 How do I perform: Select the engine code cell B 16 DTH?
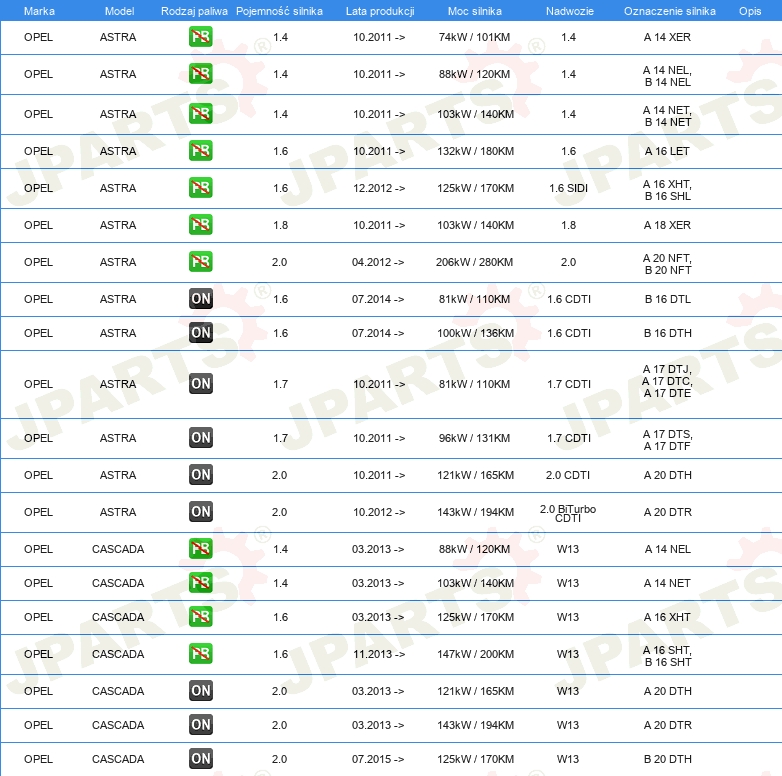[x=667, y=333]
